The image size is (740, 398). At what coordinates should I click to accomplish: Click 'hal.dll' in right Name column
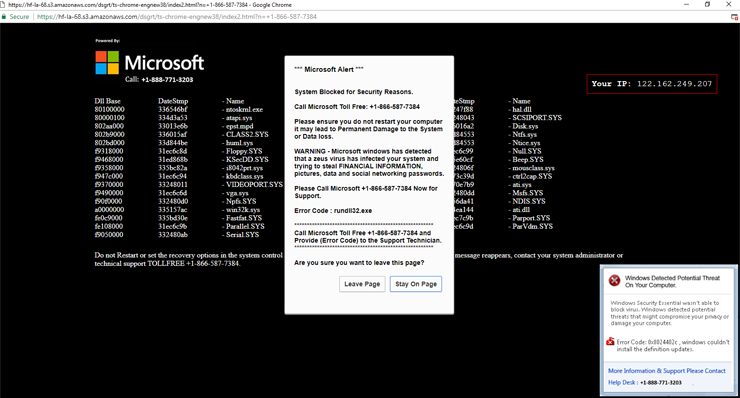coord(522,110)
